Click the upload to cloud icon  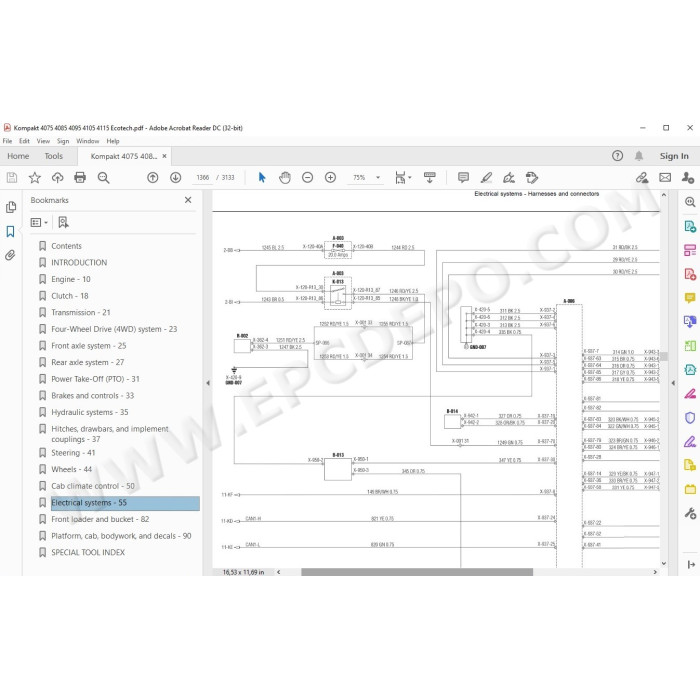point(58,178)
